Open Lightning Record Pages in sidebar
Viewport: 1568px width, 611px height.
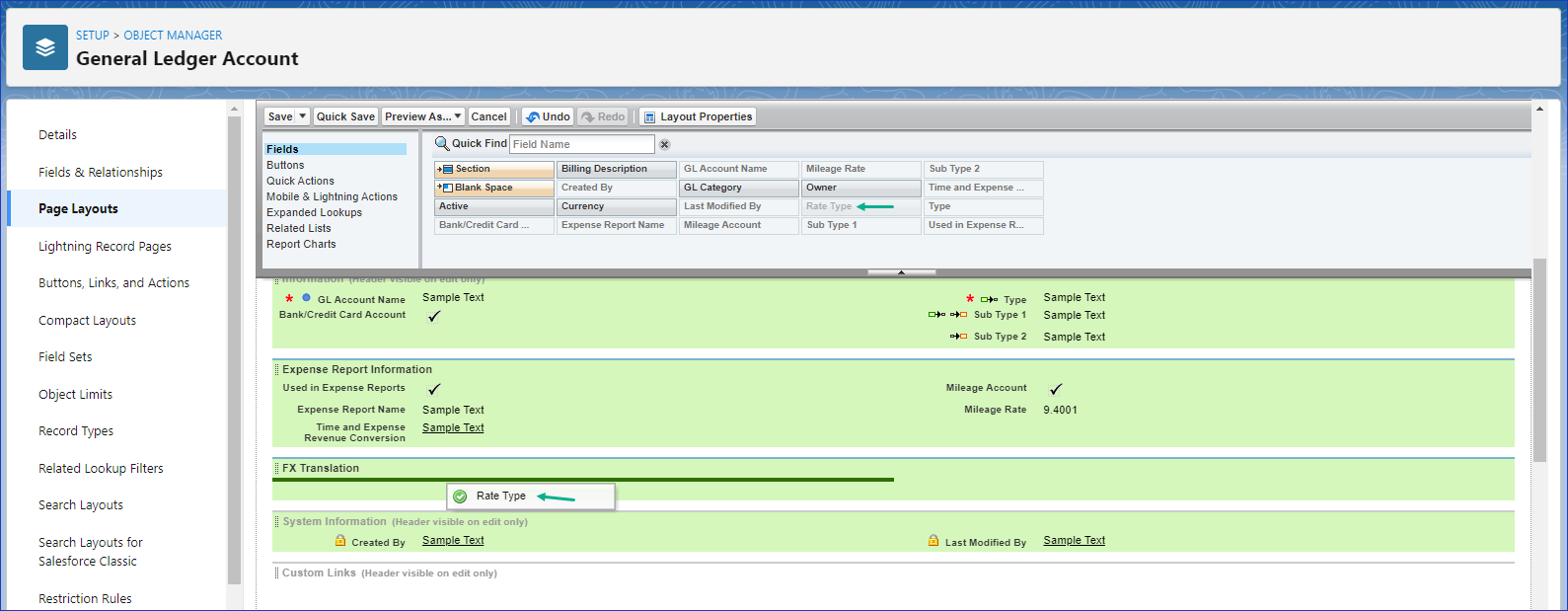pyautogui.click(x=105, y=247)
